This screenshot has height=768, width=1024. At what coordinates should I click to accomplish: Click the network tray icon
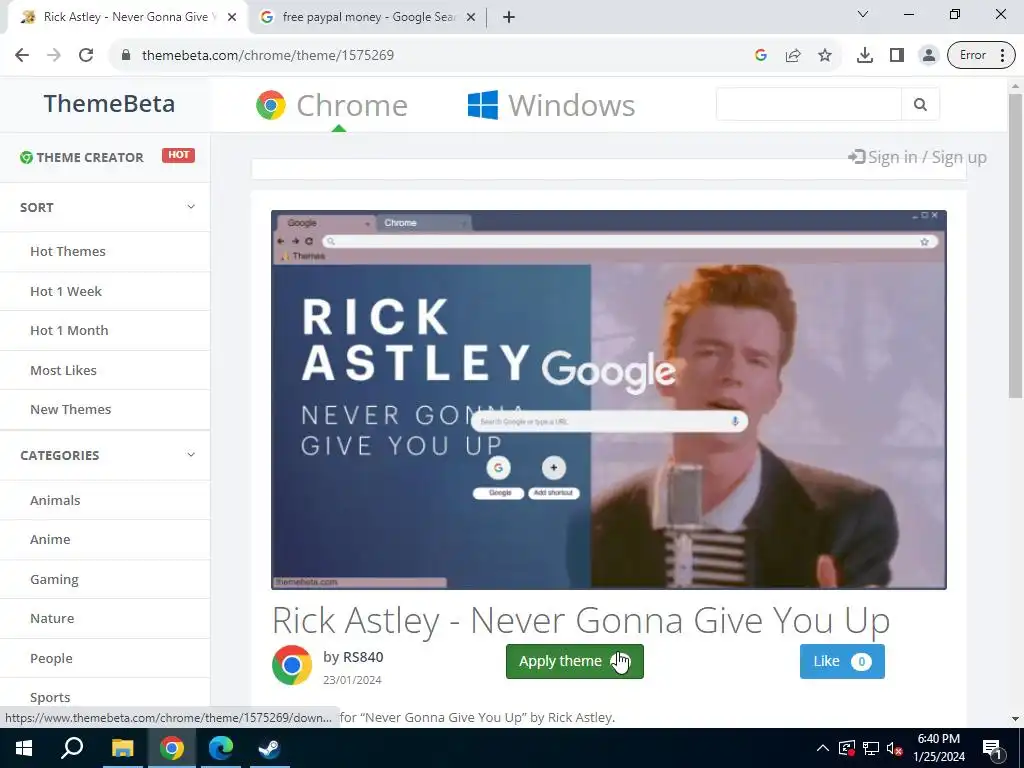[x=871, y=748]
